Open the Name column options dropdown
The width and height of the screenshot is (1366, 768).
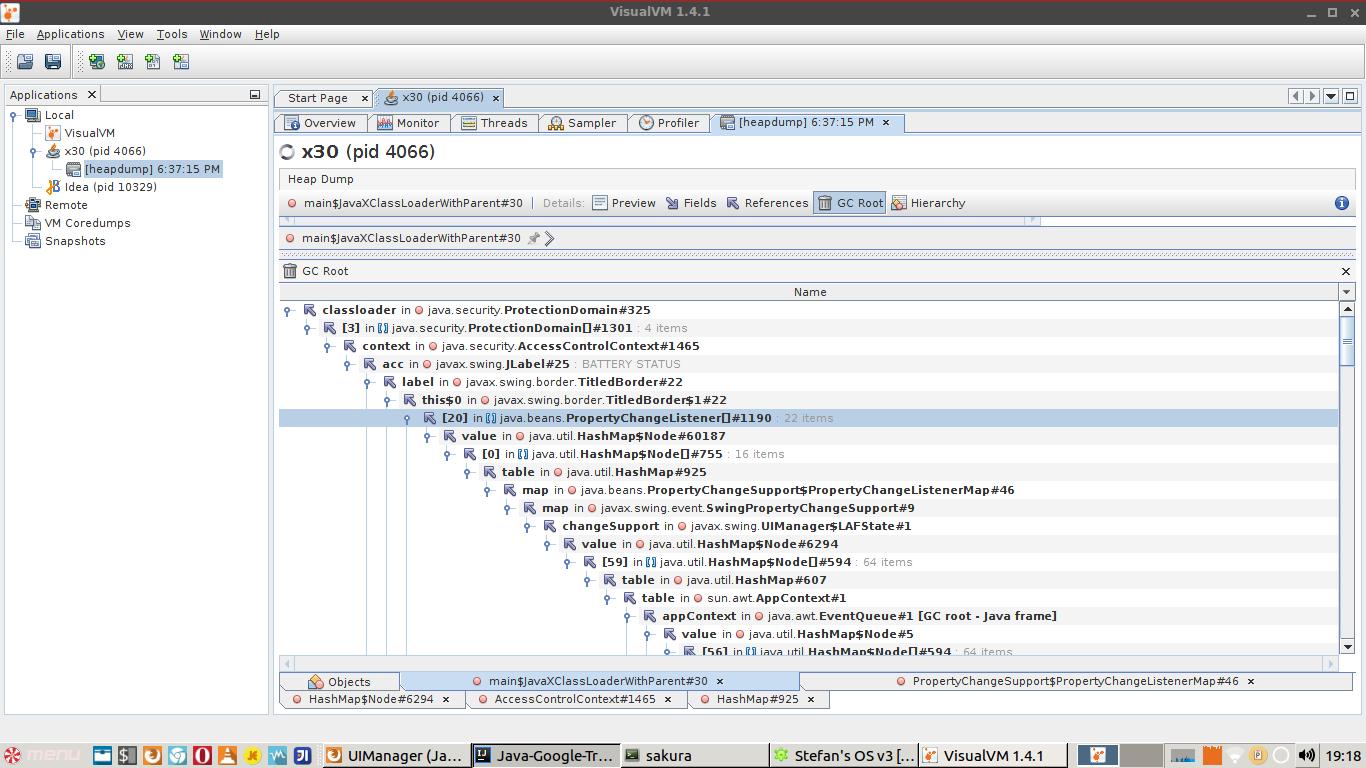[x=1346, y=292]
